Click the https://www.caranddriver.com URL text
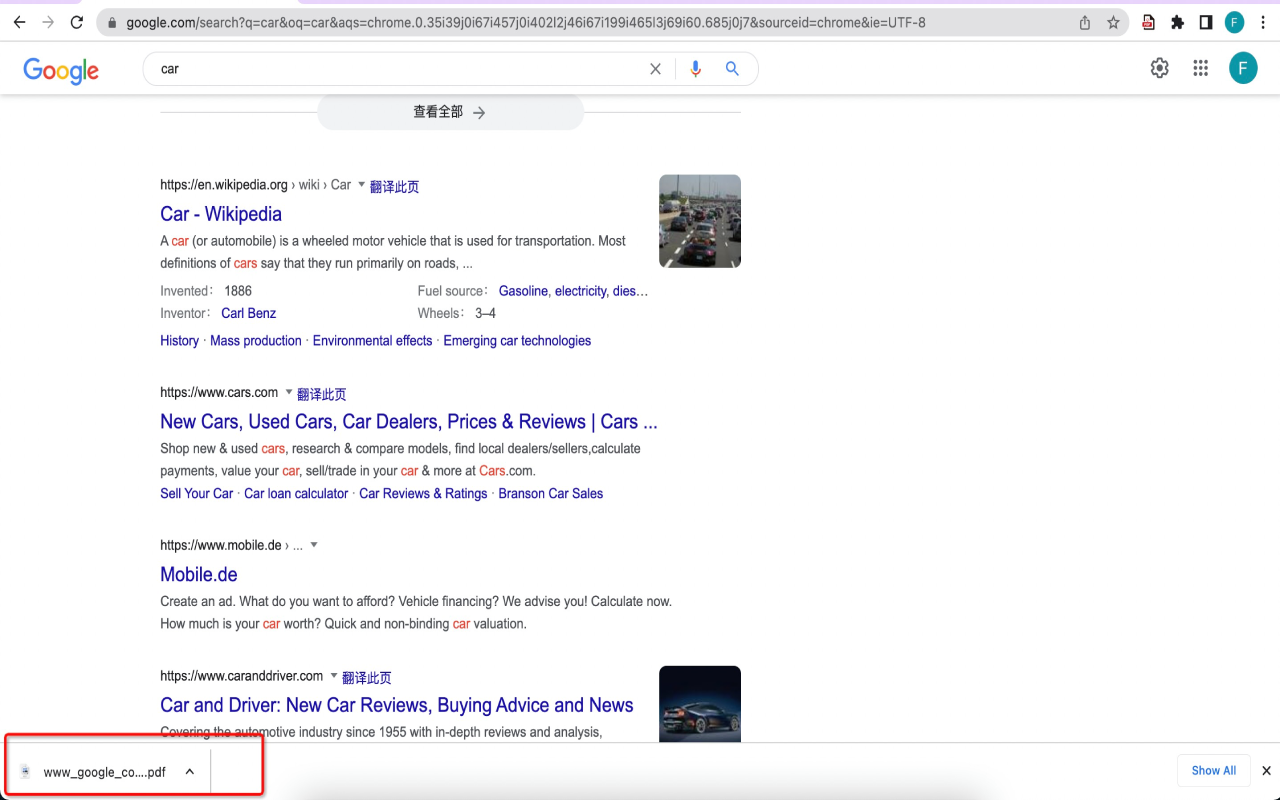Image resolution: width=1280 pixels, height=800 pixels. point(242,677)
